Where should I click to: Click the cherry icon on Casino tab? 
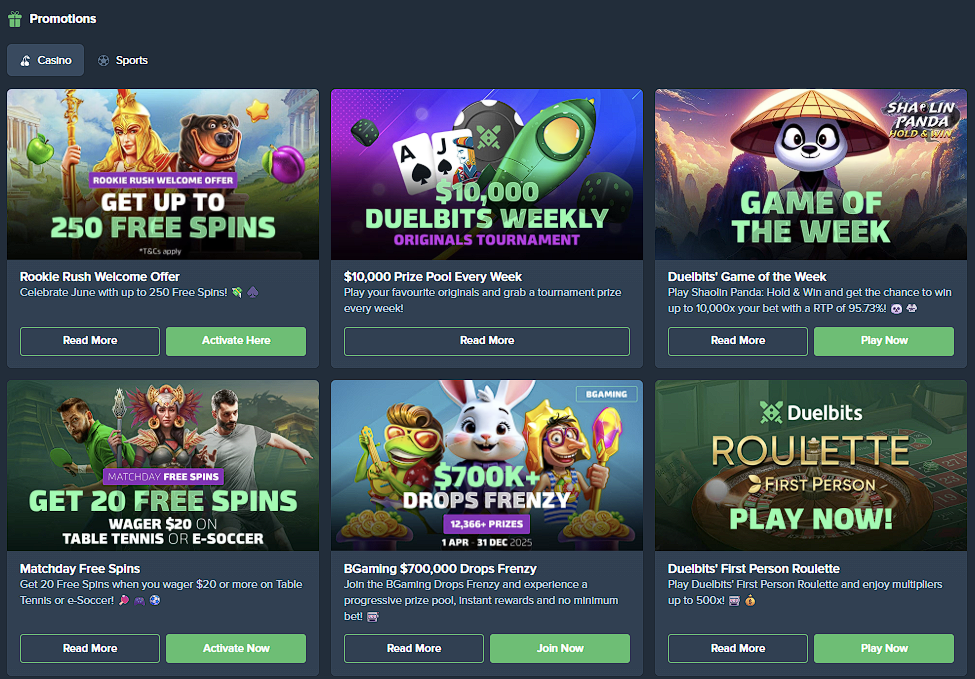point(25,60)
